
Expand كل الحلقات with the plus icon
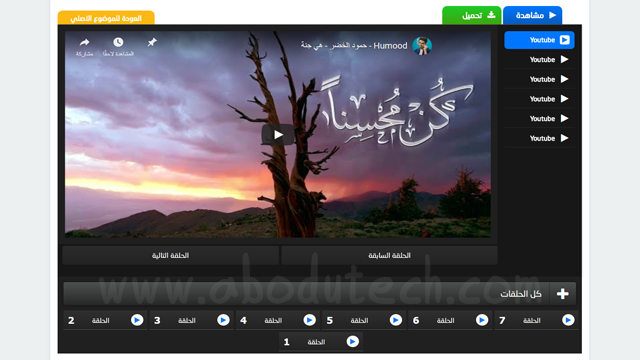[x=562, y=293]
